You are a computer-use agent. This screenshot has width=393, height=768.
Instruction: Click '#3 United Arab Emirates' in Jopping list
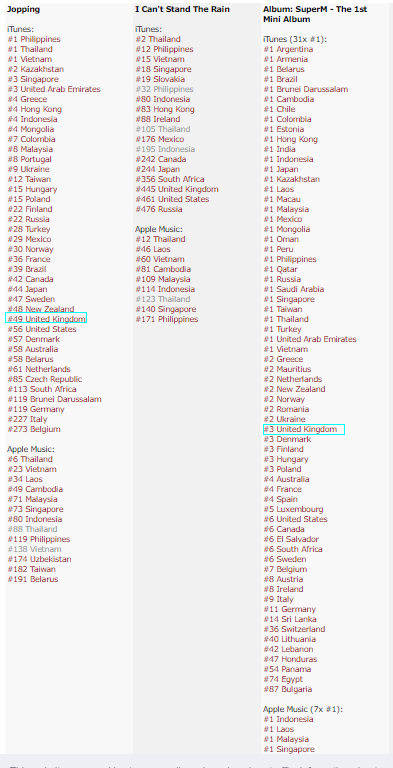tap(54, 89)
